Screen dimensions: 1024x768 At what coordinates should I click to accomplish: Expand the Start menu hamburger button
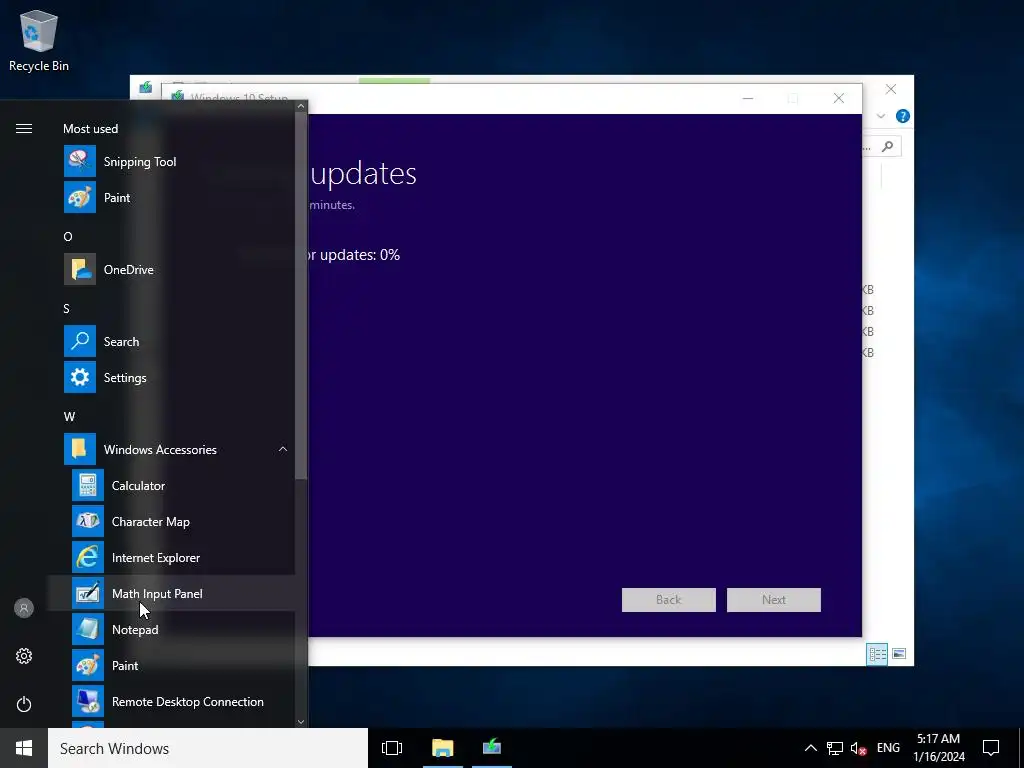pyautogui.click(x=24, y=129)
